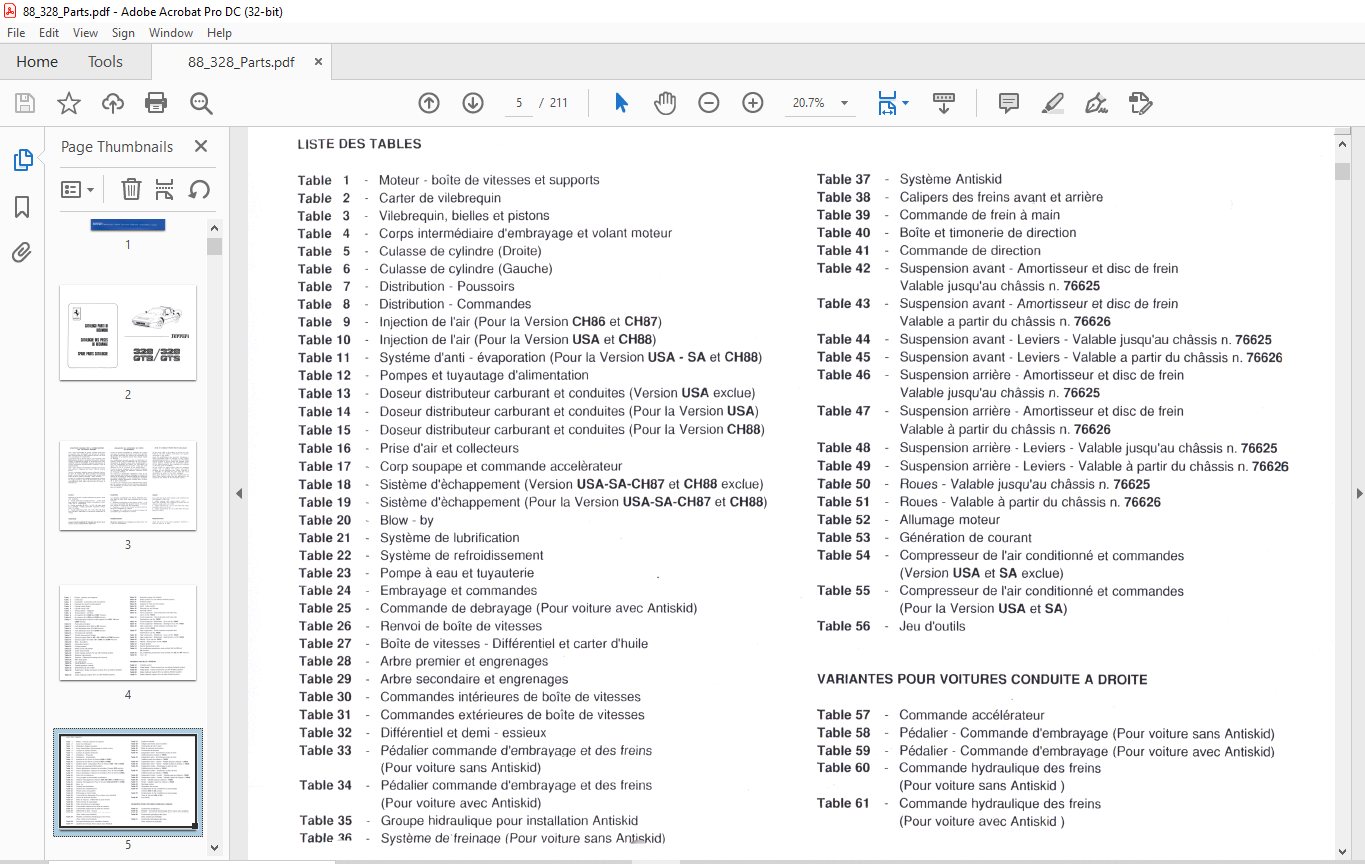This screenshot has height=864, width=1365.
Task: Add bookmark star icon in toolbar
Action: 69,103
